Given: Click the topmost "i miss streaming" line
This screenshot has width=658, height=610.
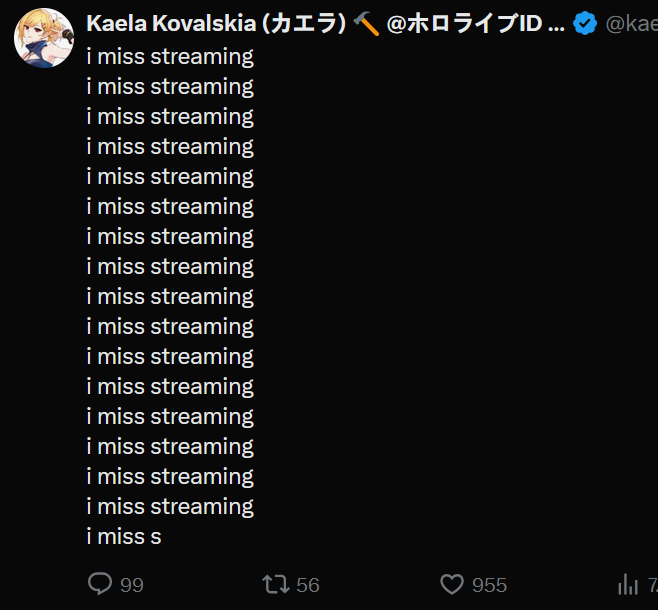Looking at the screenshot, I should click(x=170, y=57).
